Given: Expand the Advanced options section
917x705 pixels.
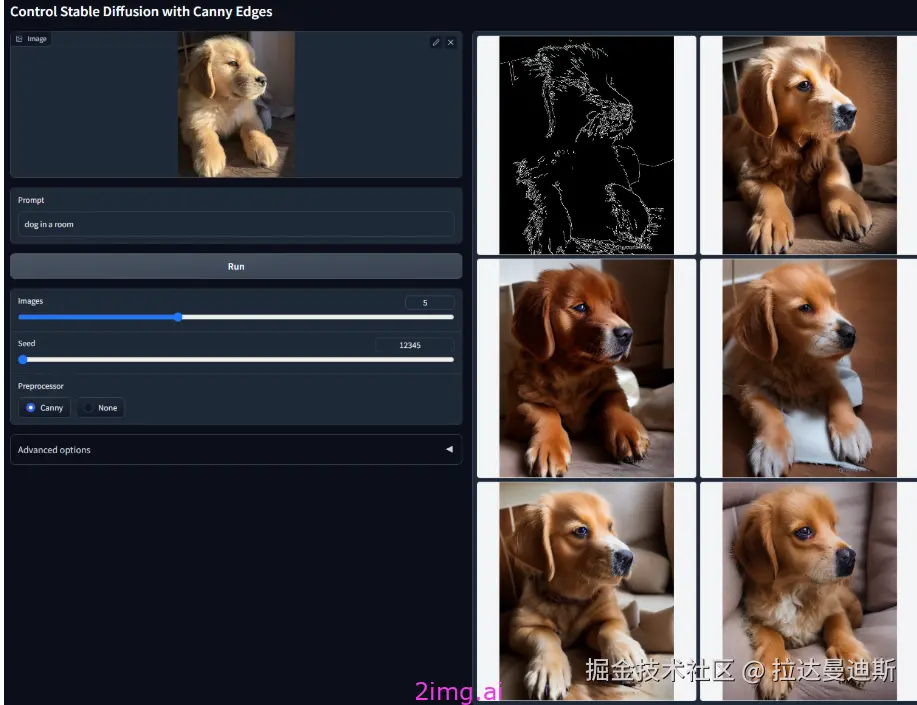Looking at the screenshot, I should (236, 450).
